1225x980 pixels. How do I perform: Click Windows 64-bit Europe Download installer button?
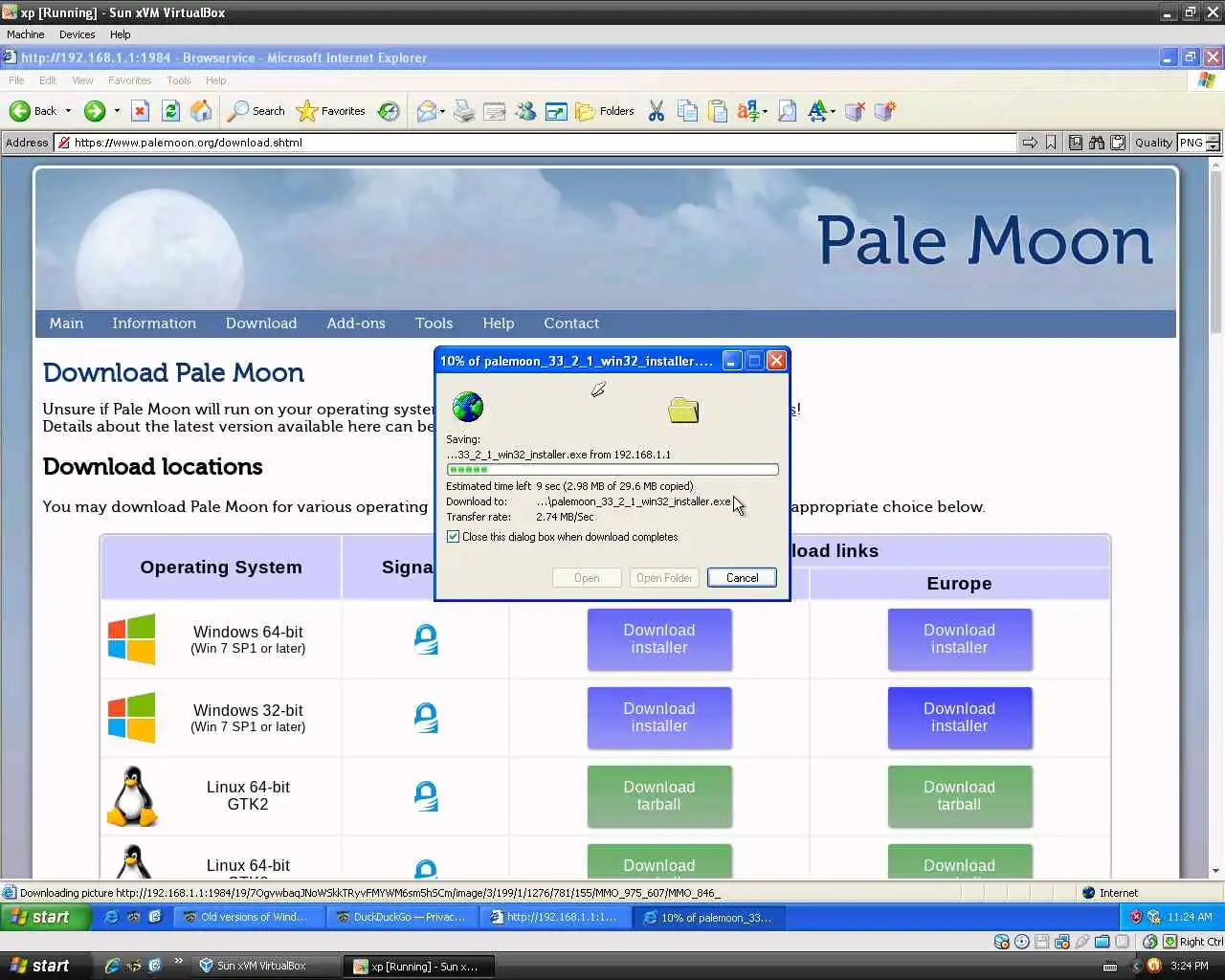coord(959,639)
